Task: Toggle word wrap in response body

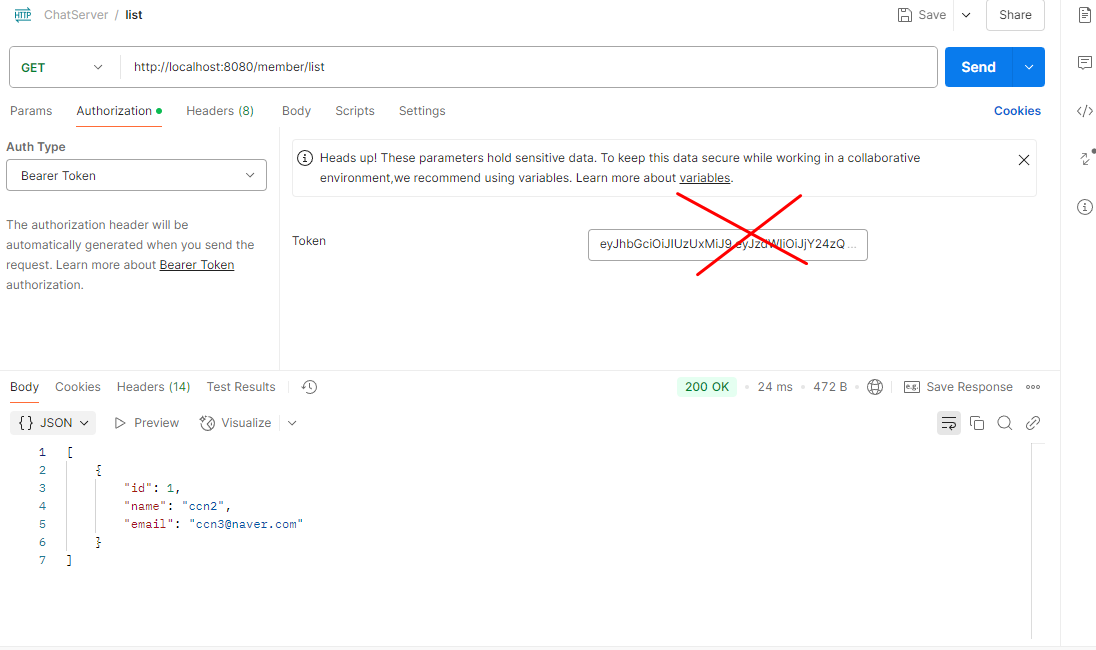Action: click(949, 423)
